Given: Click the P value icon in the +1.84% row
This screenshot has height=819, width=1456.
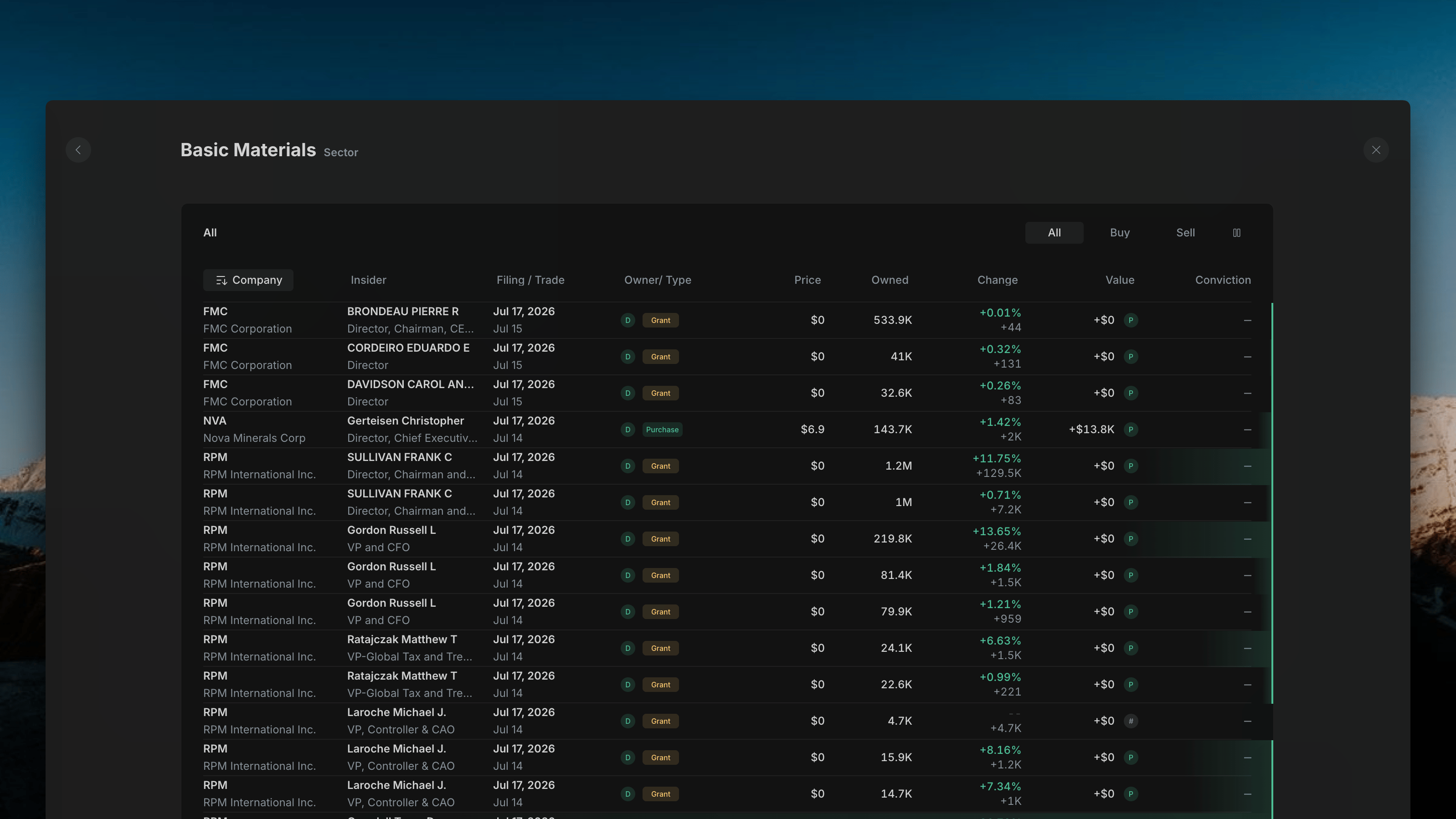Looking at the screenshot, I should tap(1131, 576).
